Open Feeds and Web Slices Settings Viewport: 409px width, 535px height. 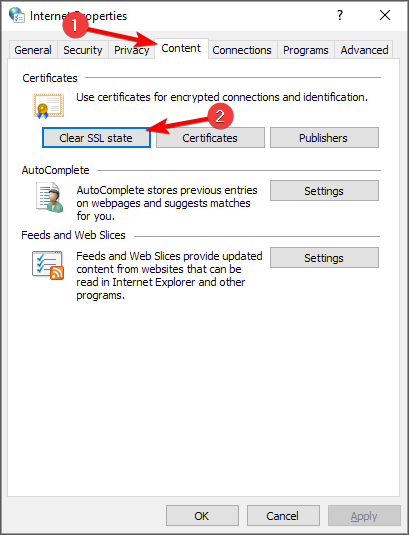(x=324, y=258)
